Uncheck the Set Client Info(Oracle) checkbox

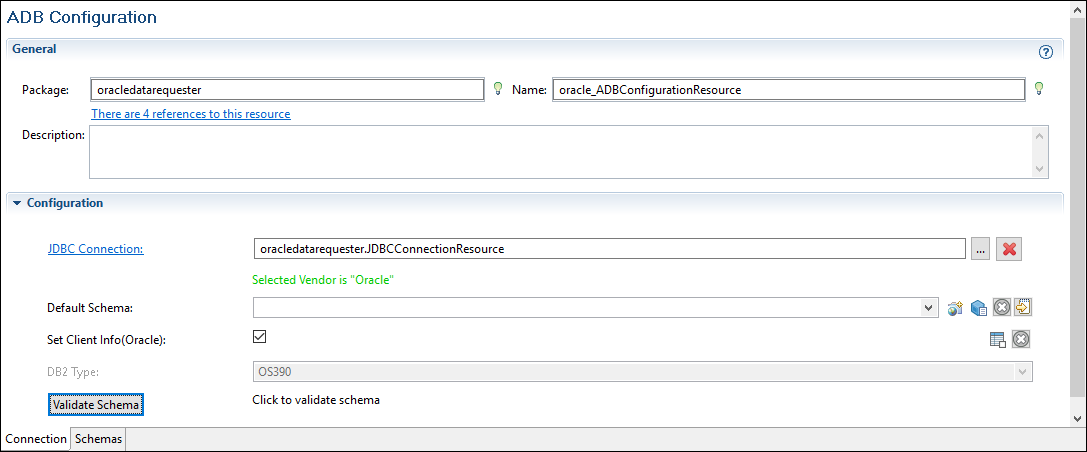(259, 337)
